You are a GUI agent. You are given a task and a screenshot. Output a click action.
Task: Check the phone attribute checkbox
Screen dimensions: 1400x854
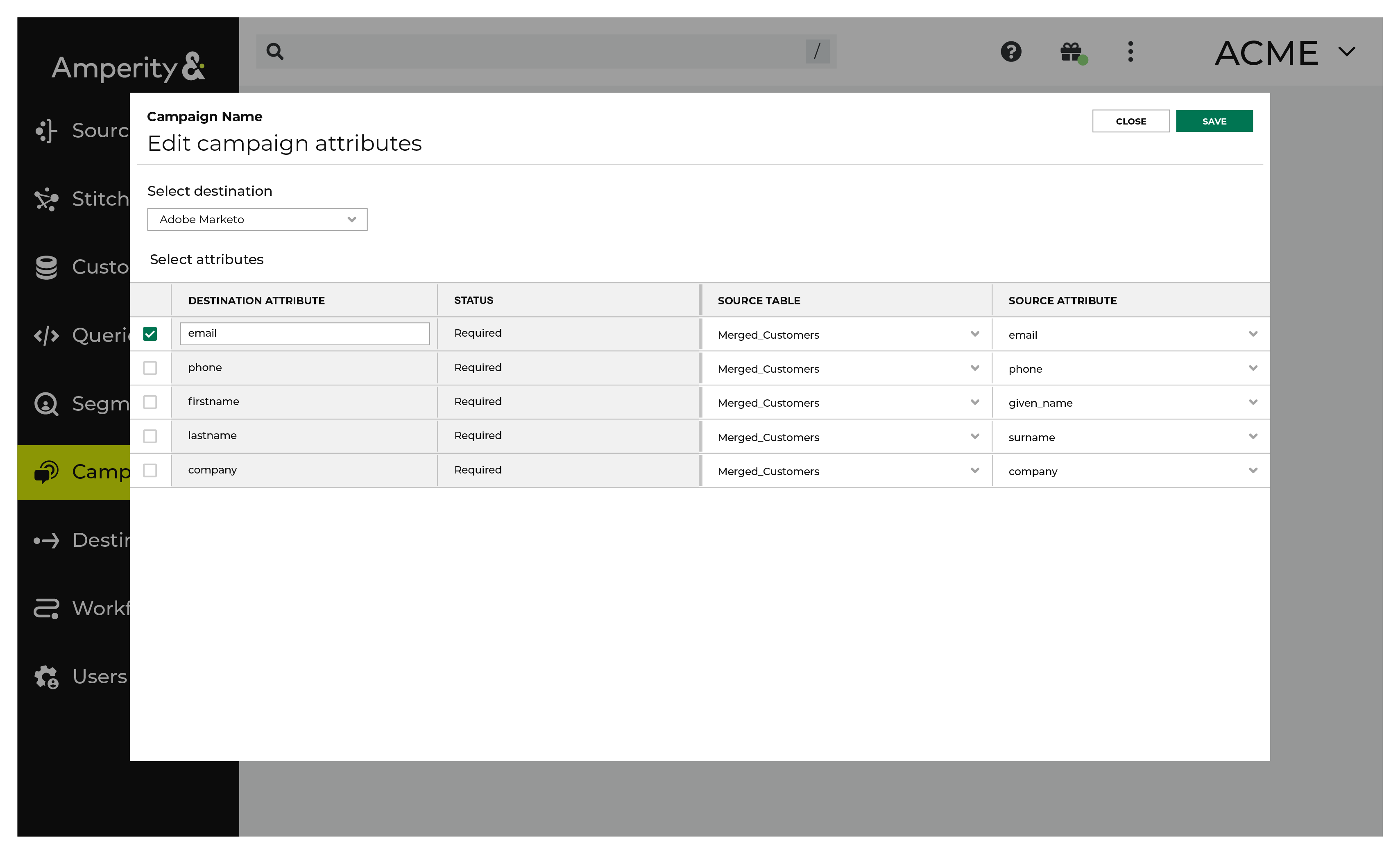click(150, 368)
